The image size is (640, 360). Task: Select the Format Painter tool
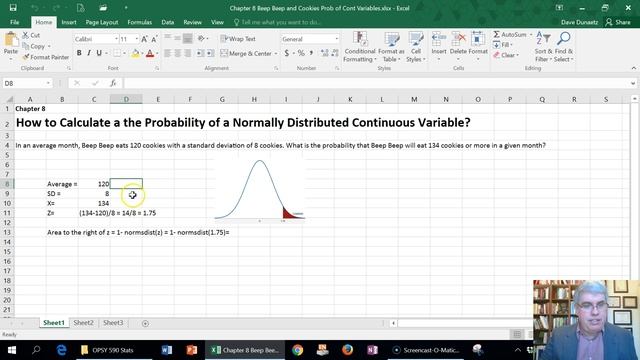click(46, 57)
